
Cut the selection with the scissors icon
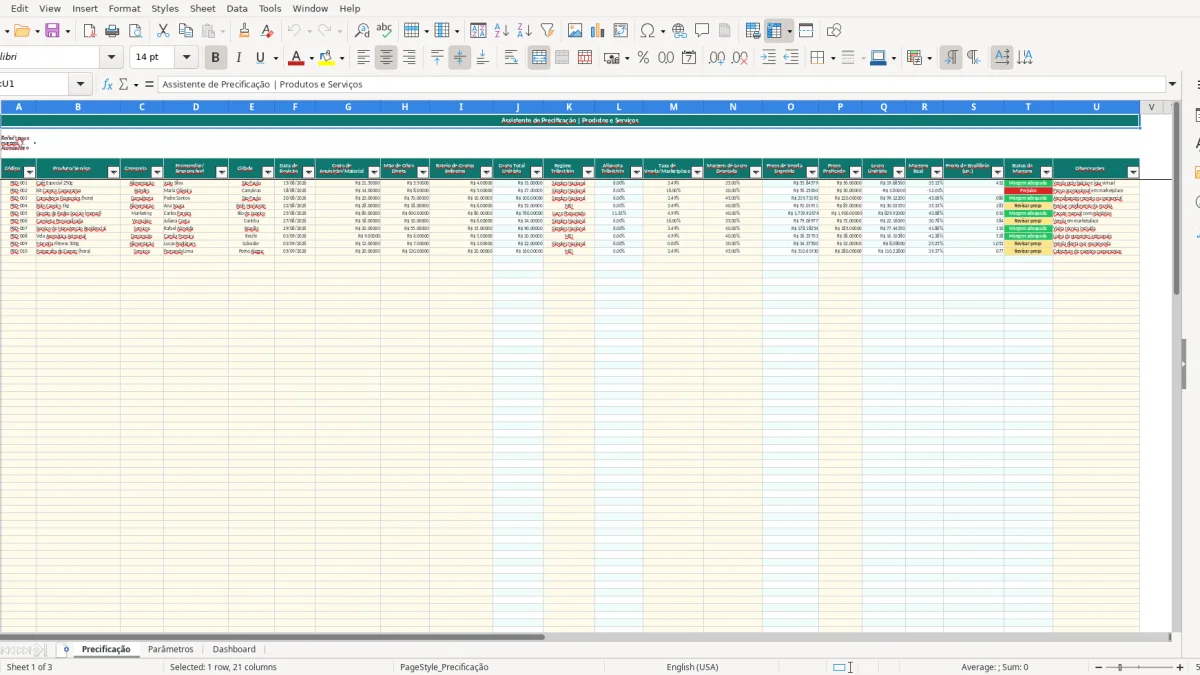tap(163, 31)
